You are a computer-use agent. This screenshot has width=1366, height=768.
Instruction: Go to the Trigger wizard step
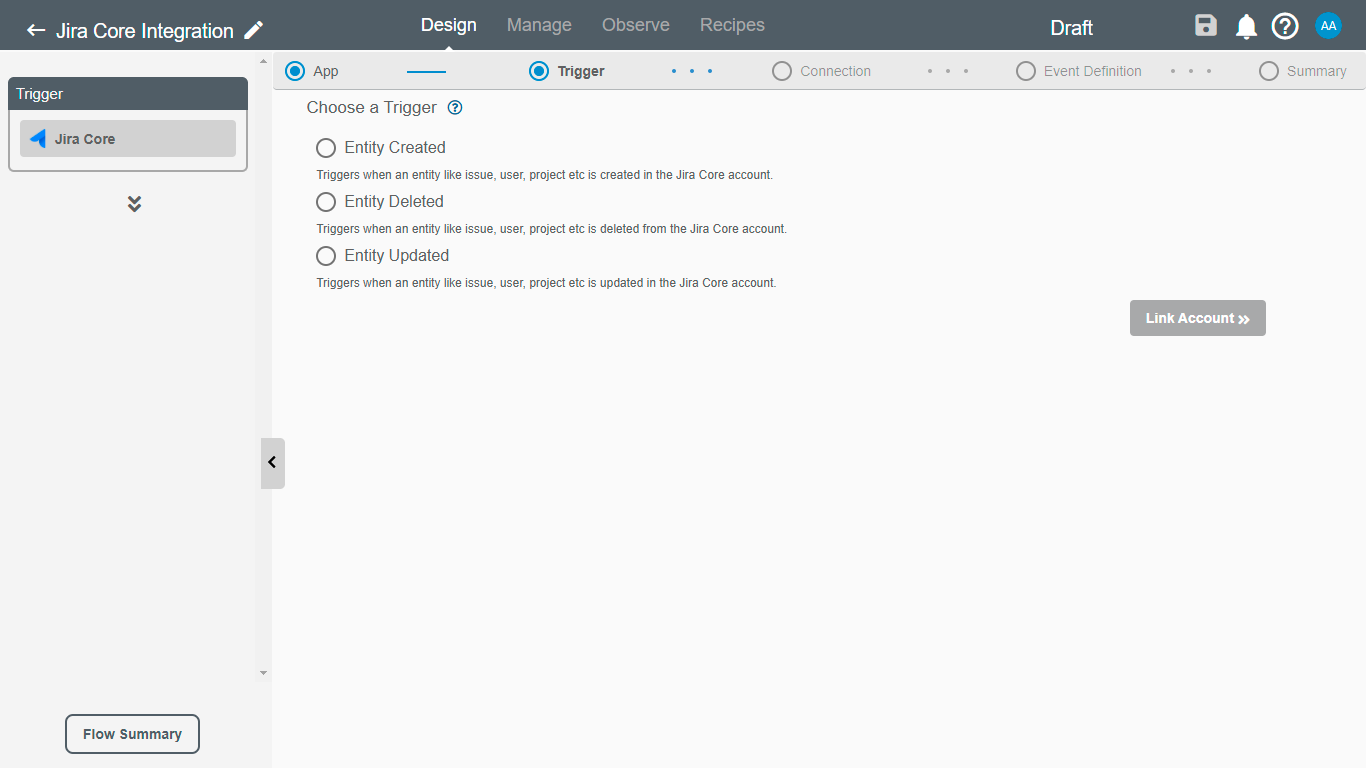coord(567,71)
